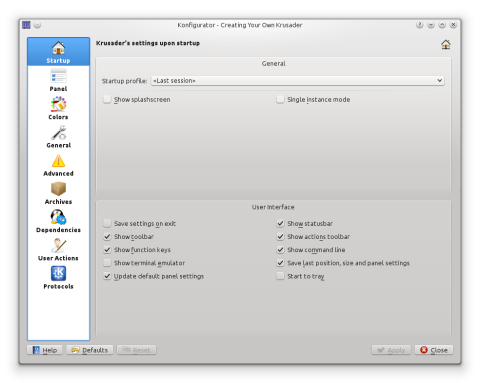Viewport: 480px width, 383px height.
Task: Click the 'User Interface' group title
Action: click(273, 207)
